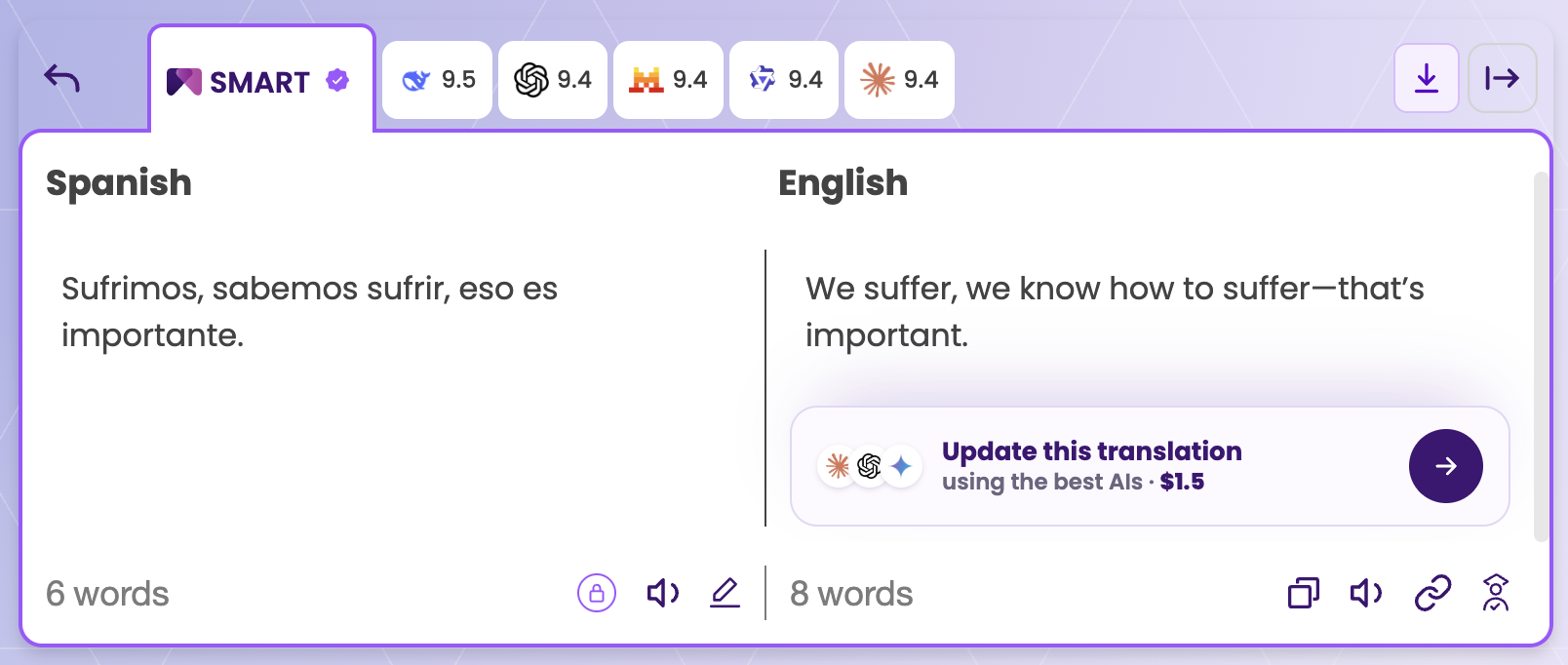Copy the share link for the translation
The height and width of the screenshot is (665, 1568).
1432,593
